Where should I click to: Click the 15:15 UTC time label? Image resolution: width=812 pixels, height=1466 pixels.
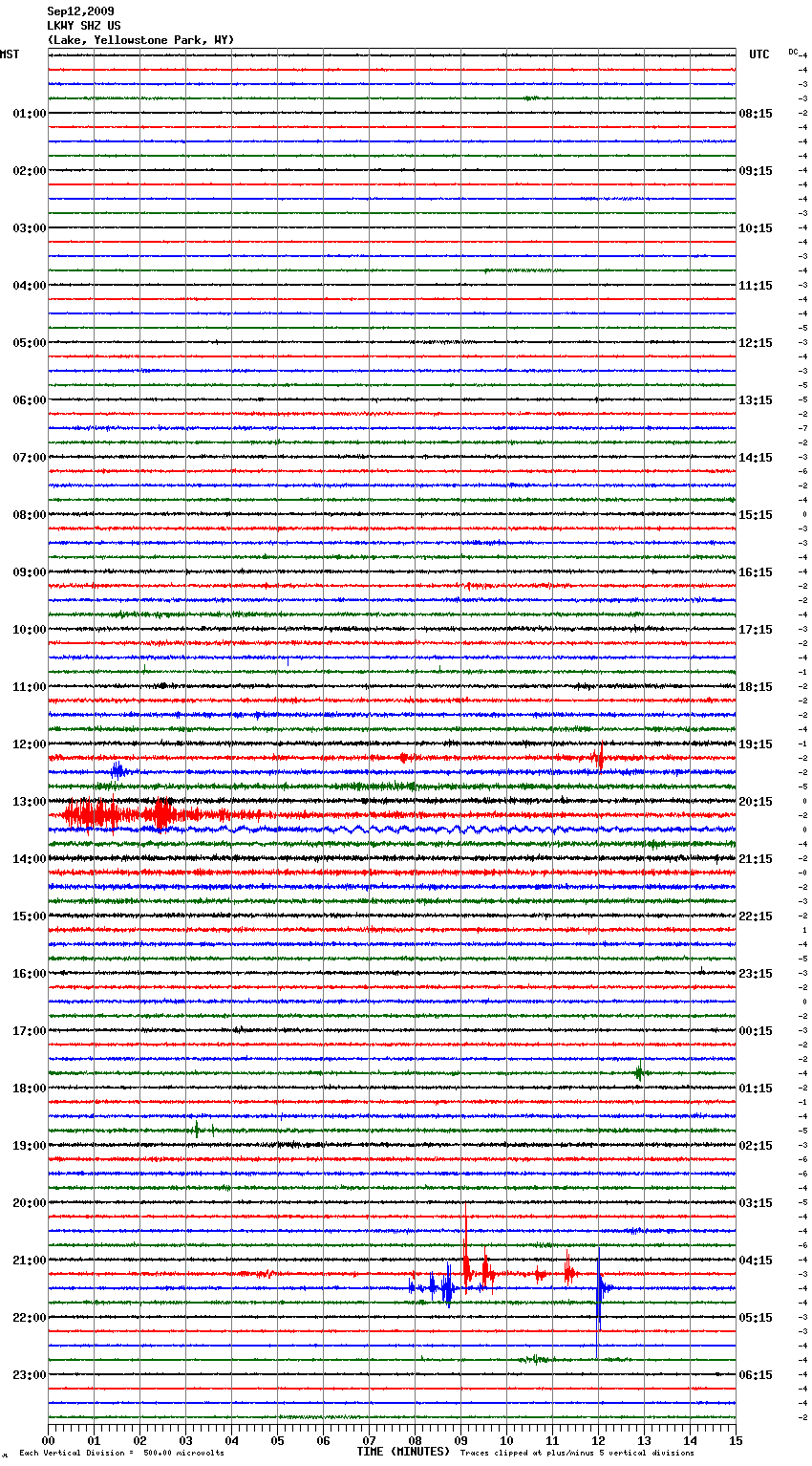pyautogui.click(x=756, y=515)
